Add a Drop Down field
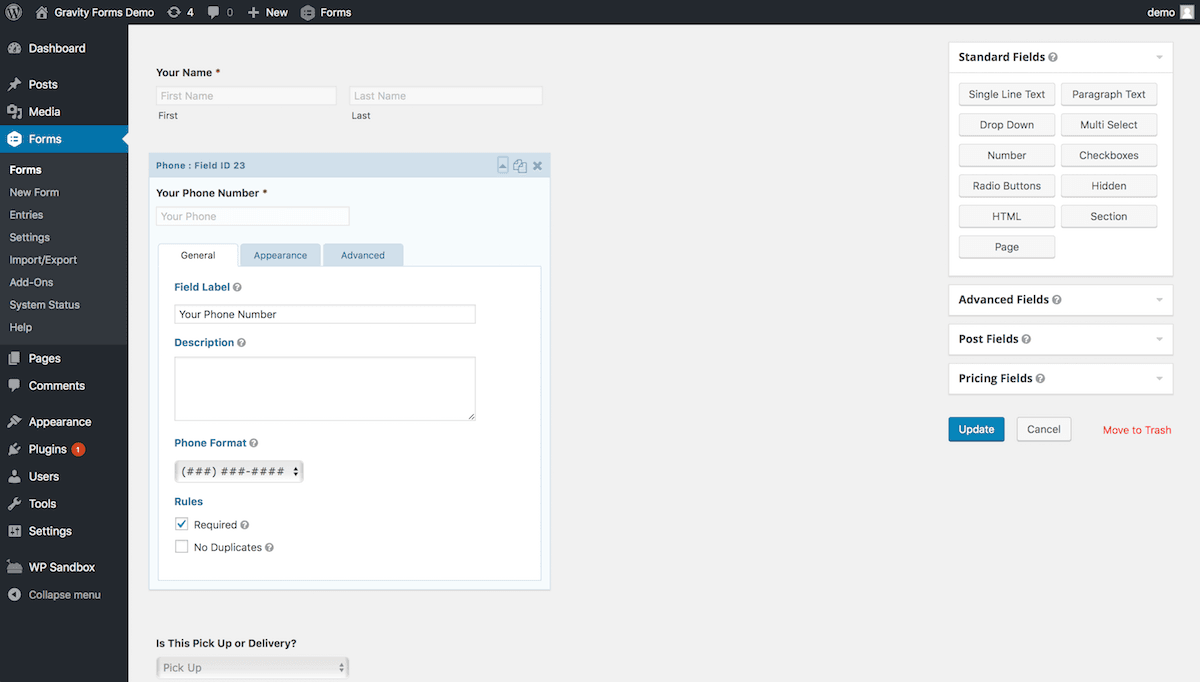Image resolution: width=1200 pixels, height=682 pixels. point(1007,125)
